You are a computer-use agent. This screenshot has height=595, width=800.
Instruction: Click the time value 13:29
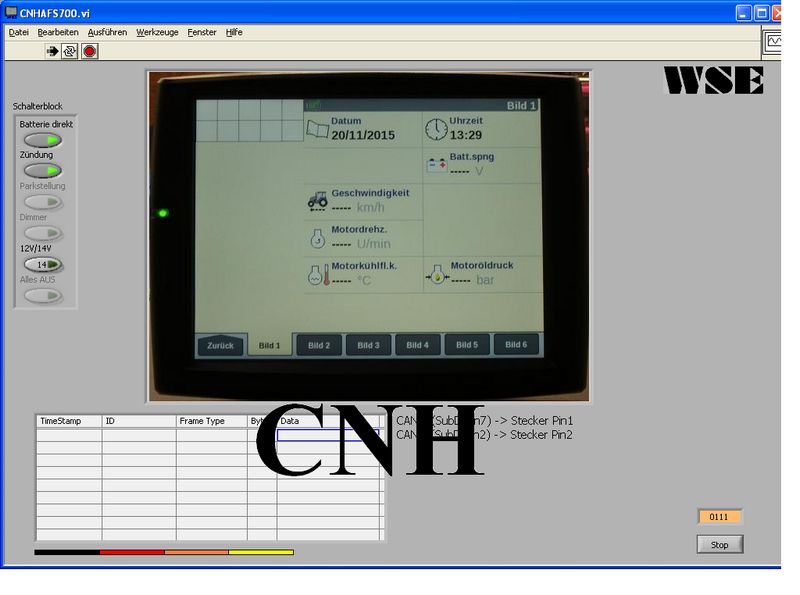[x=465, y=135]
